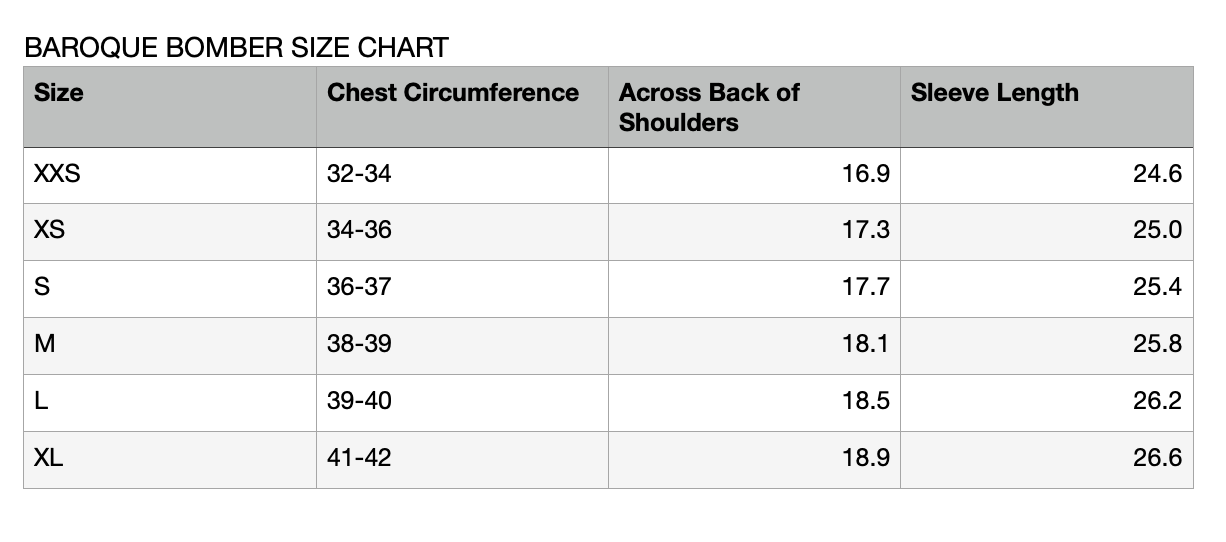Click the 25.0 sleeve length value
Image resolution: width=1226 pixels, height=542 pixels.
1157,230
